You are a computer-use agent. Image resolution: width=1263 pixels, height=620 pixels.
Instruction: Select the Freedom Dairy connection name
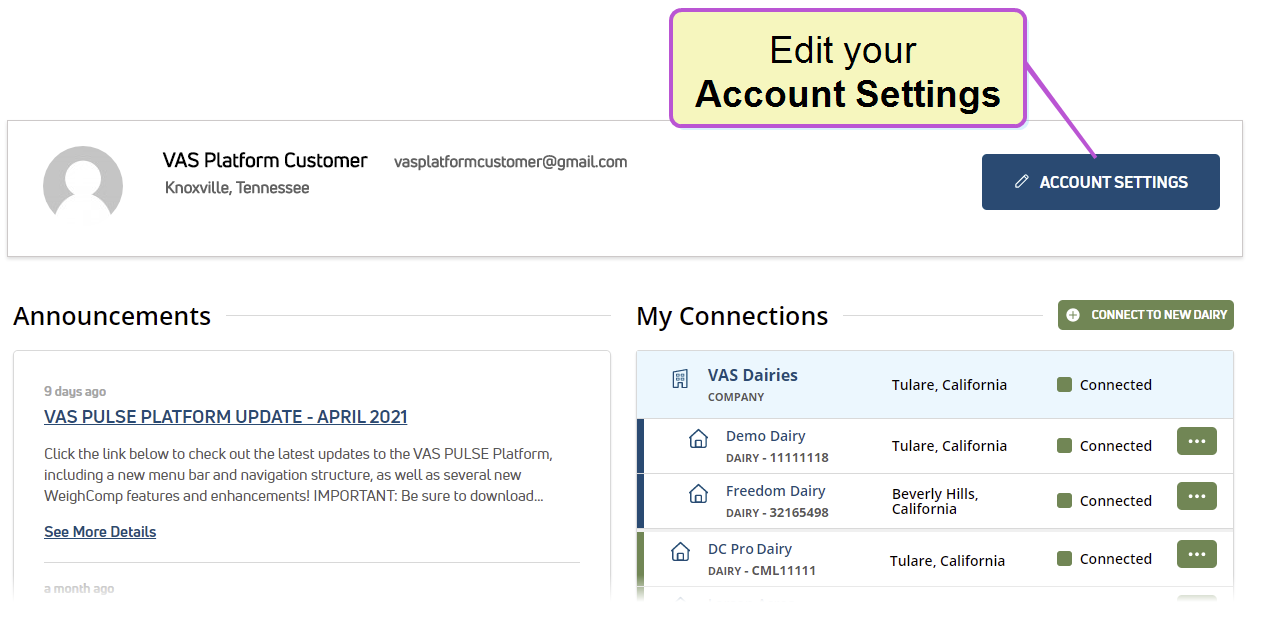(x=776, y=491)
